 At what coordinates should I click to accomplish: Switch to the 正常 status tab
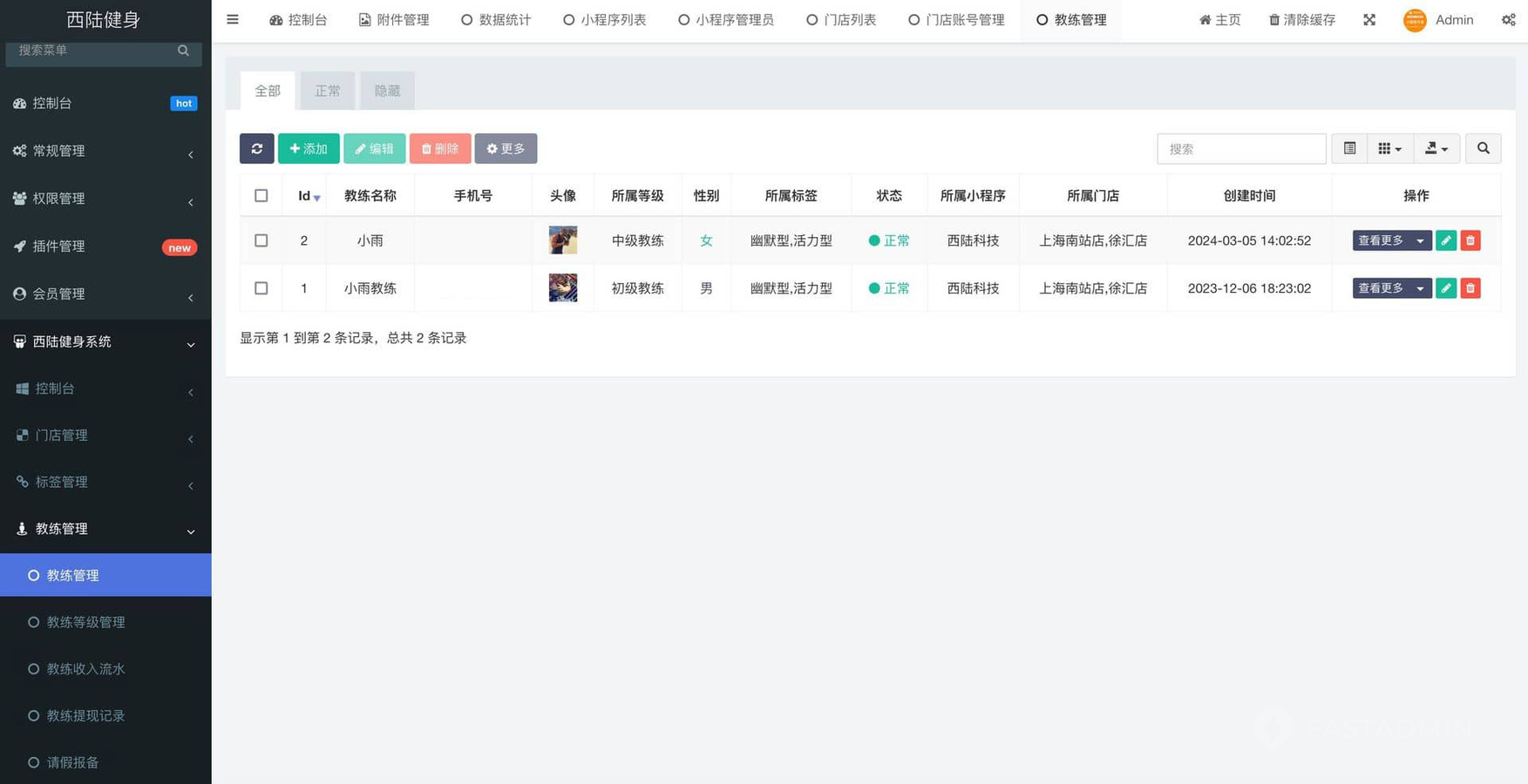[x=328, y=91]
